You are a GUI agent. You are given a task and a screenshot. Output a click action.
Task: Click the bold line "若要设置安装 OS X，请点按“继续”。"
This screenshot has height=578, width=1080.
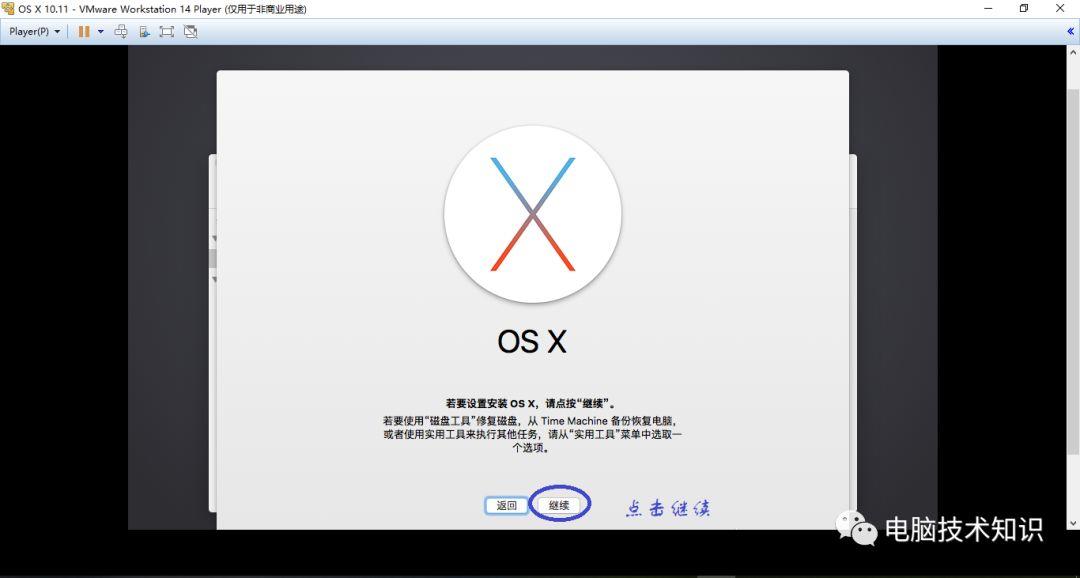530,404
